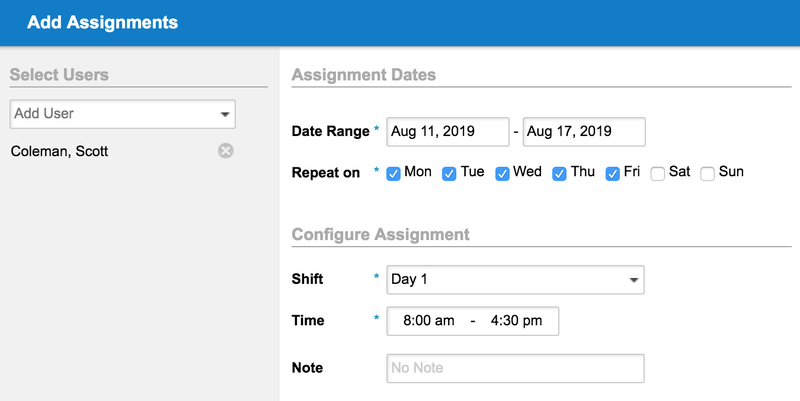Click the end date Aug 17, 2019 field
Viewport: 800px width, 401px height.
coord(584,132)
